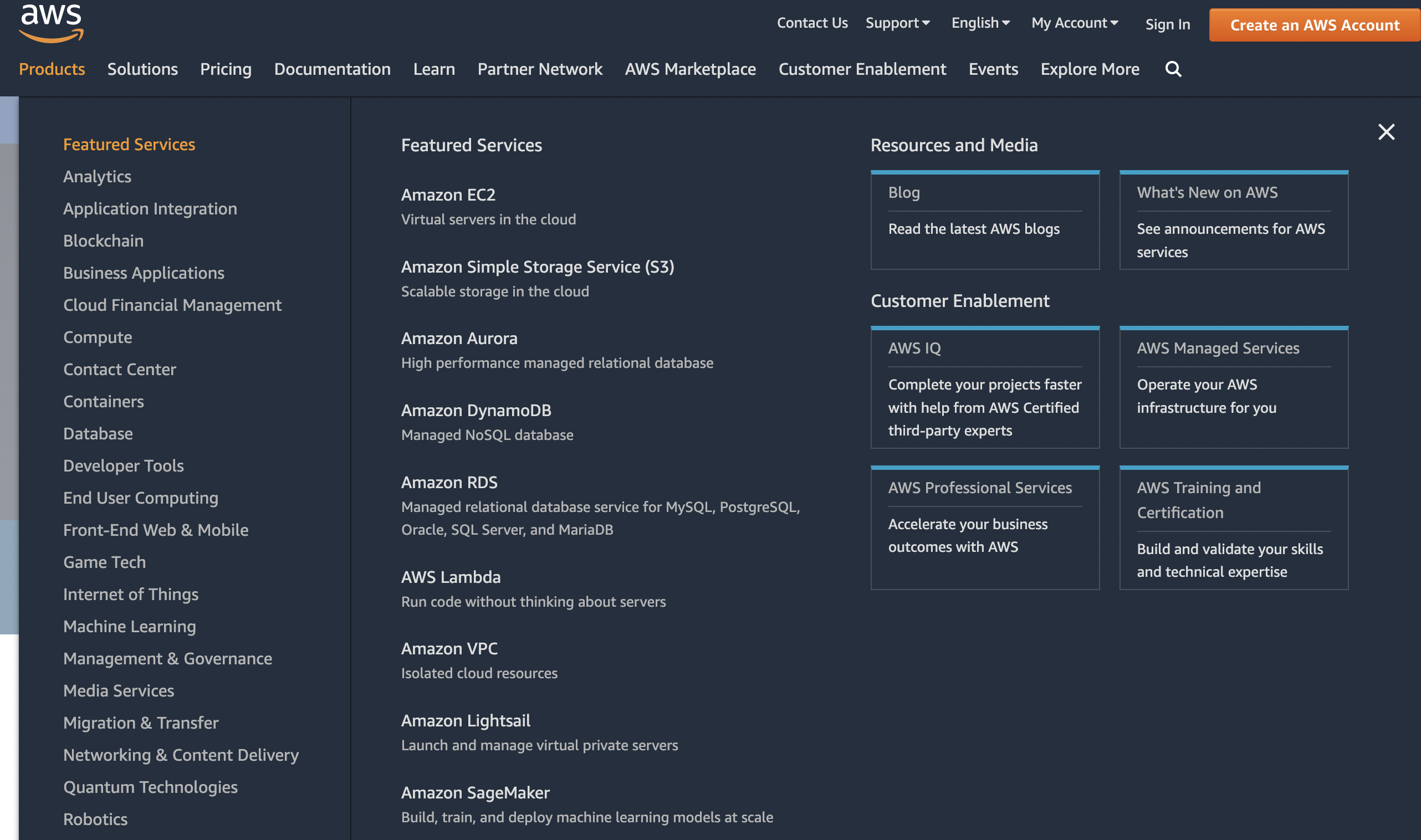Select Machine Learning category
1421x840 pixels.
[x=130, y=626]
